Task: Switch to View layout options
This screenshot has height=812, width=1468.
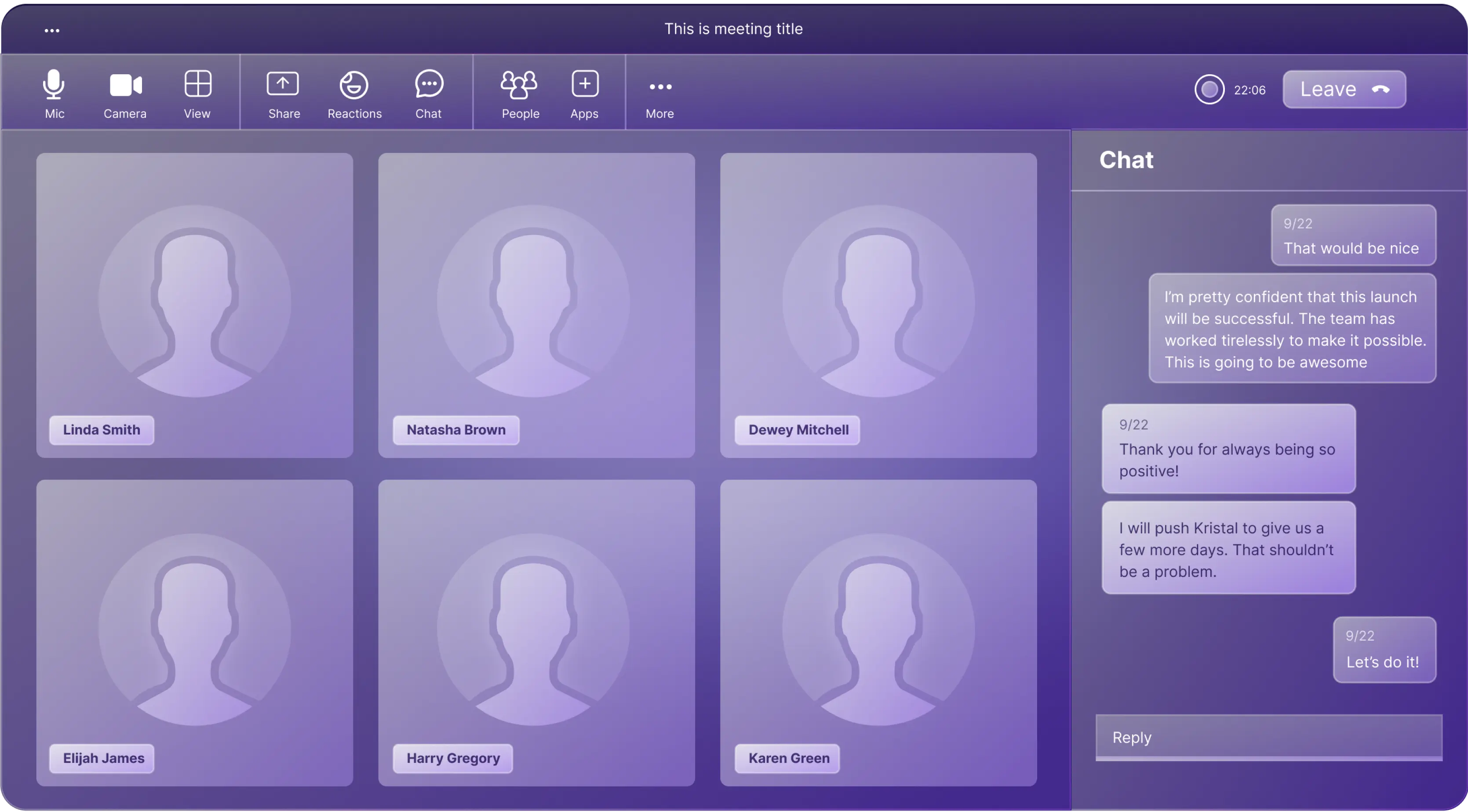Action: click(197, 91)
